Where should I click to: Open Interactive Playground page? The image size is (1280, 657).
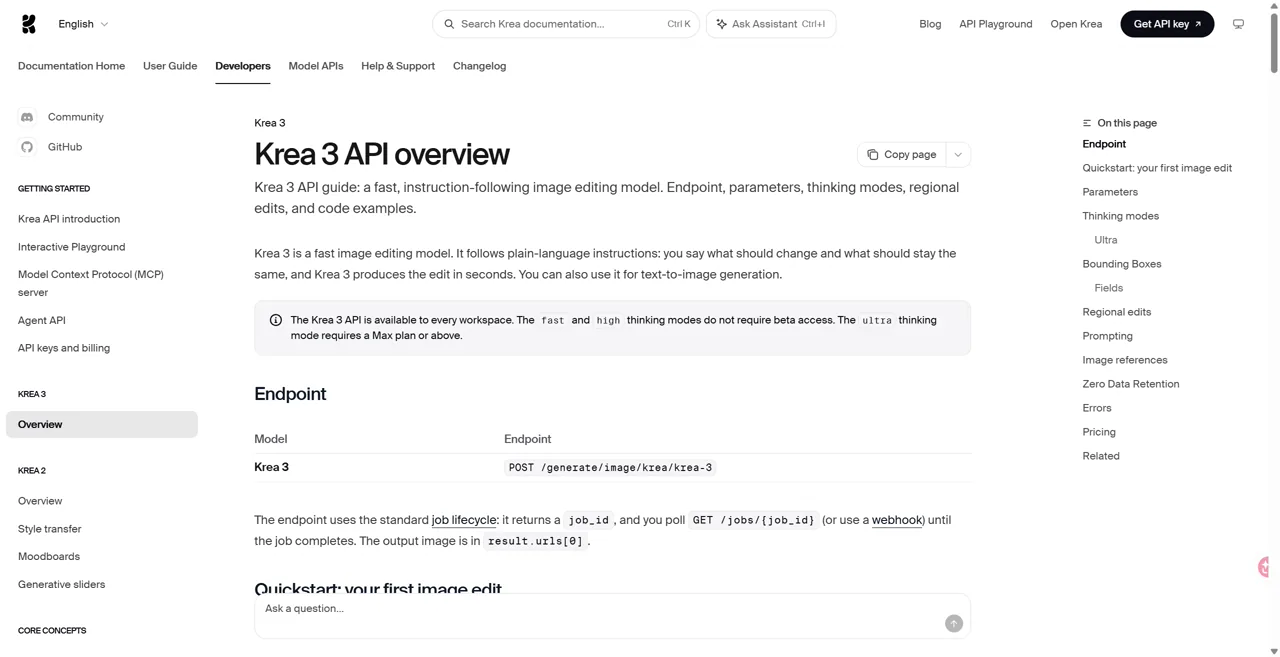click(x=72, y=247)
